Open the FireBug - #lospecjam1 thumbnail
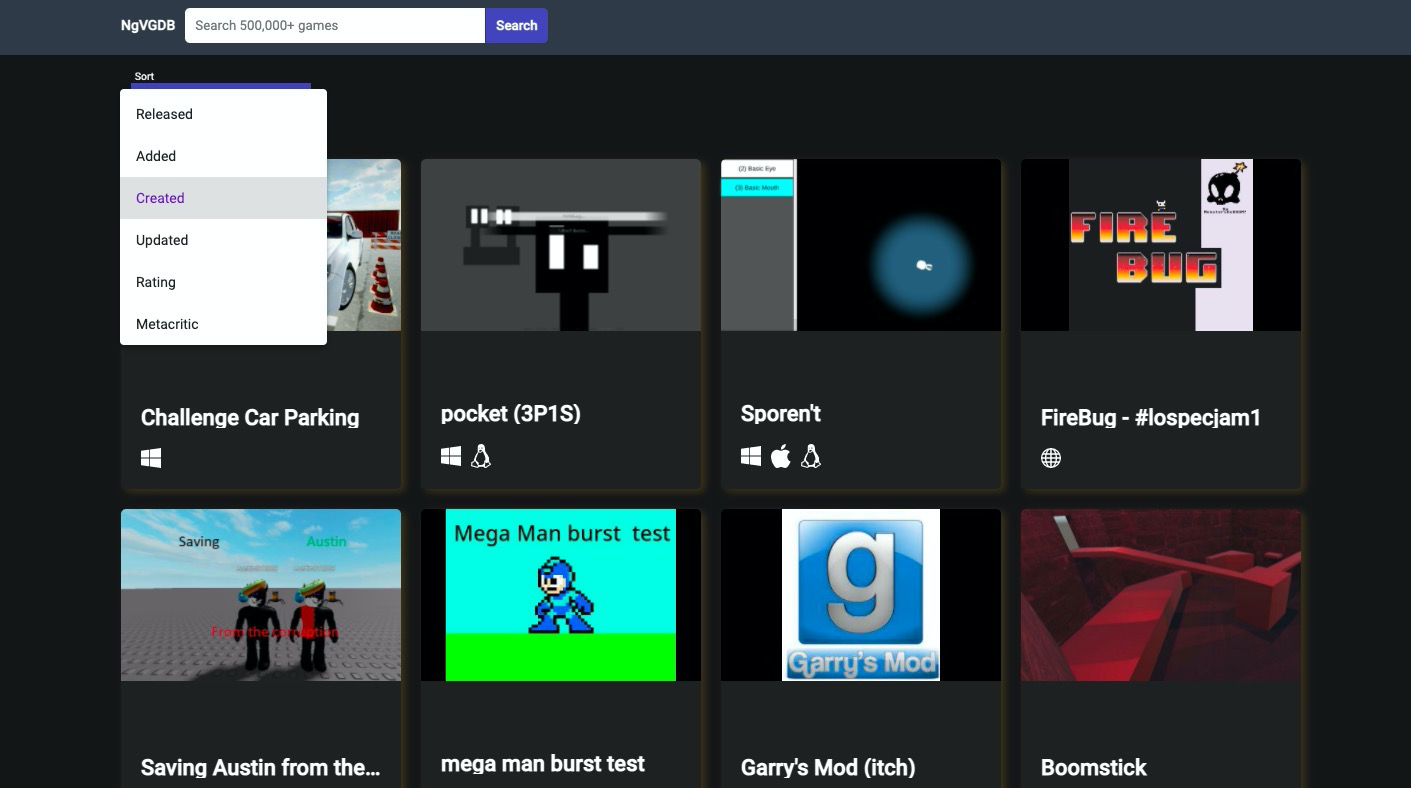1411x788 pixels. click(x=1160, y=244)
